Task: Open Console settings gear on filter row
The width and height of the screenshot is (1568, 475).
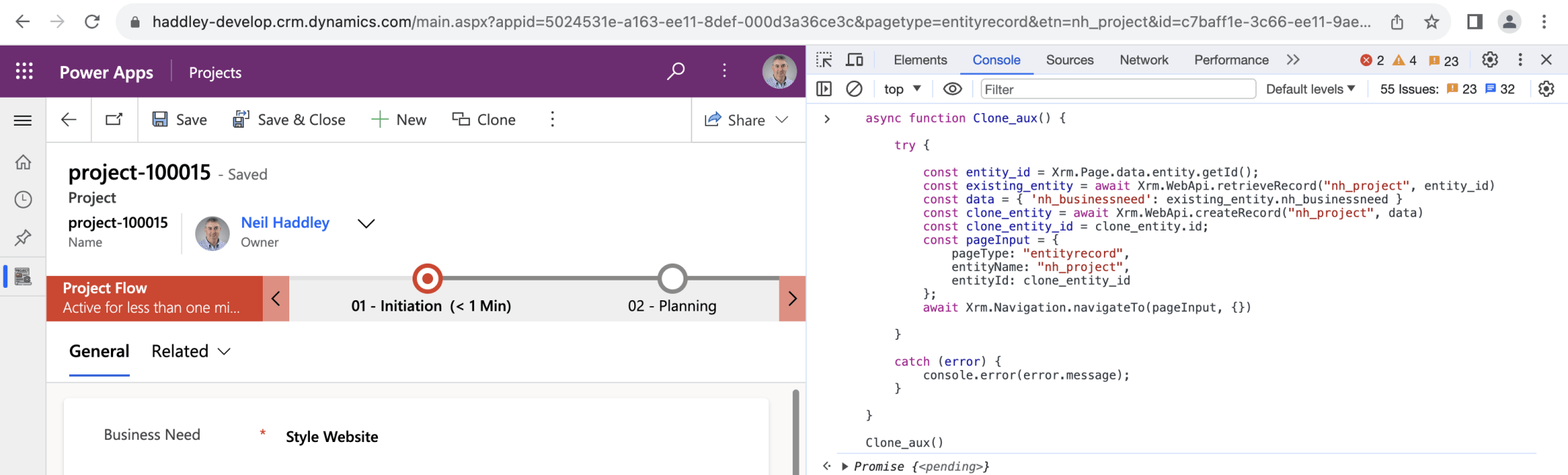Action: click(x=1547, y=89)
